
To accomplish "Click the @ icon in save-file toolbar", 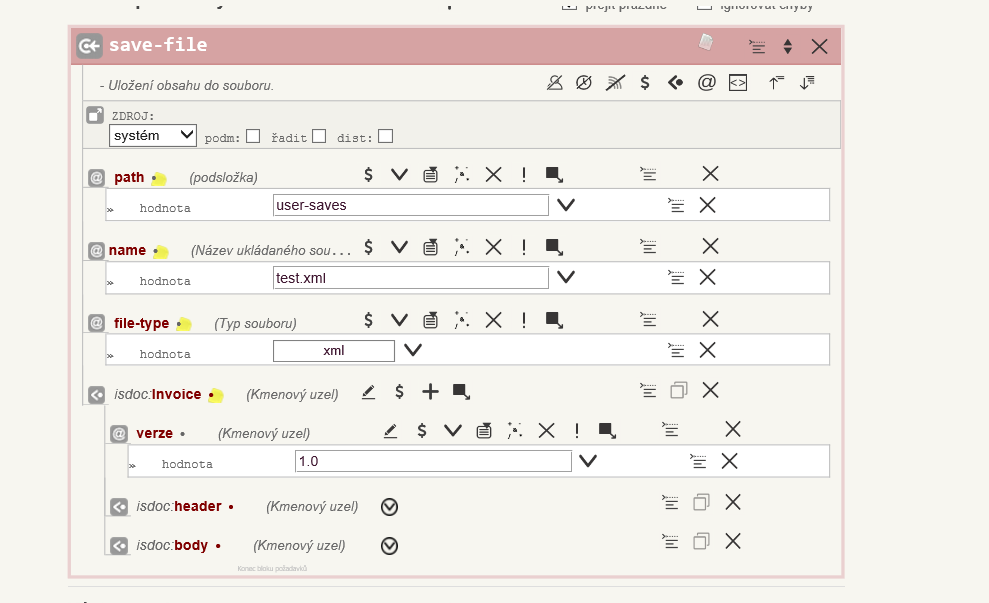I will click(x=706, y=83).
